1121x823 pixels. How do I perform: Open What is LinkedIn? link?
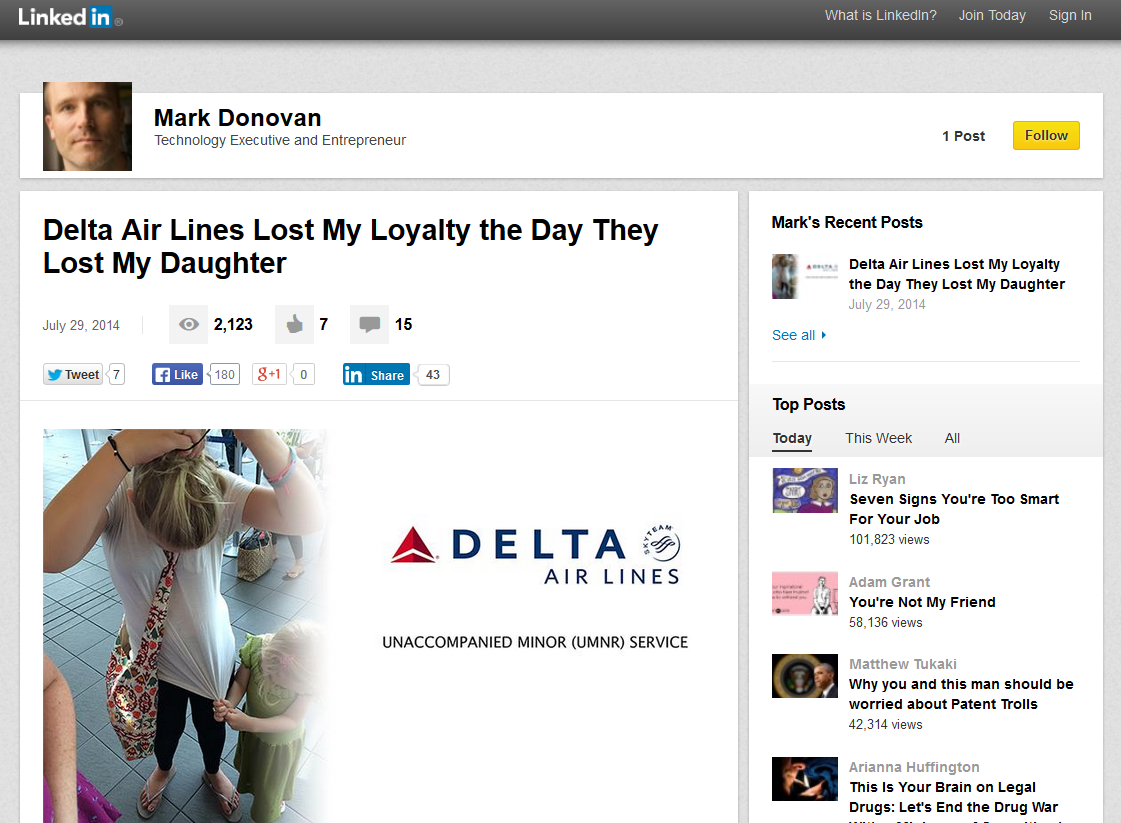(880, 15)
